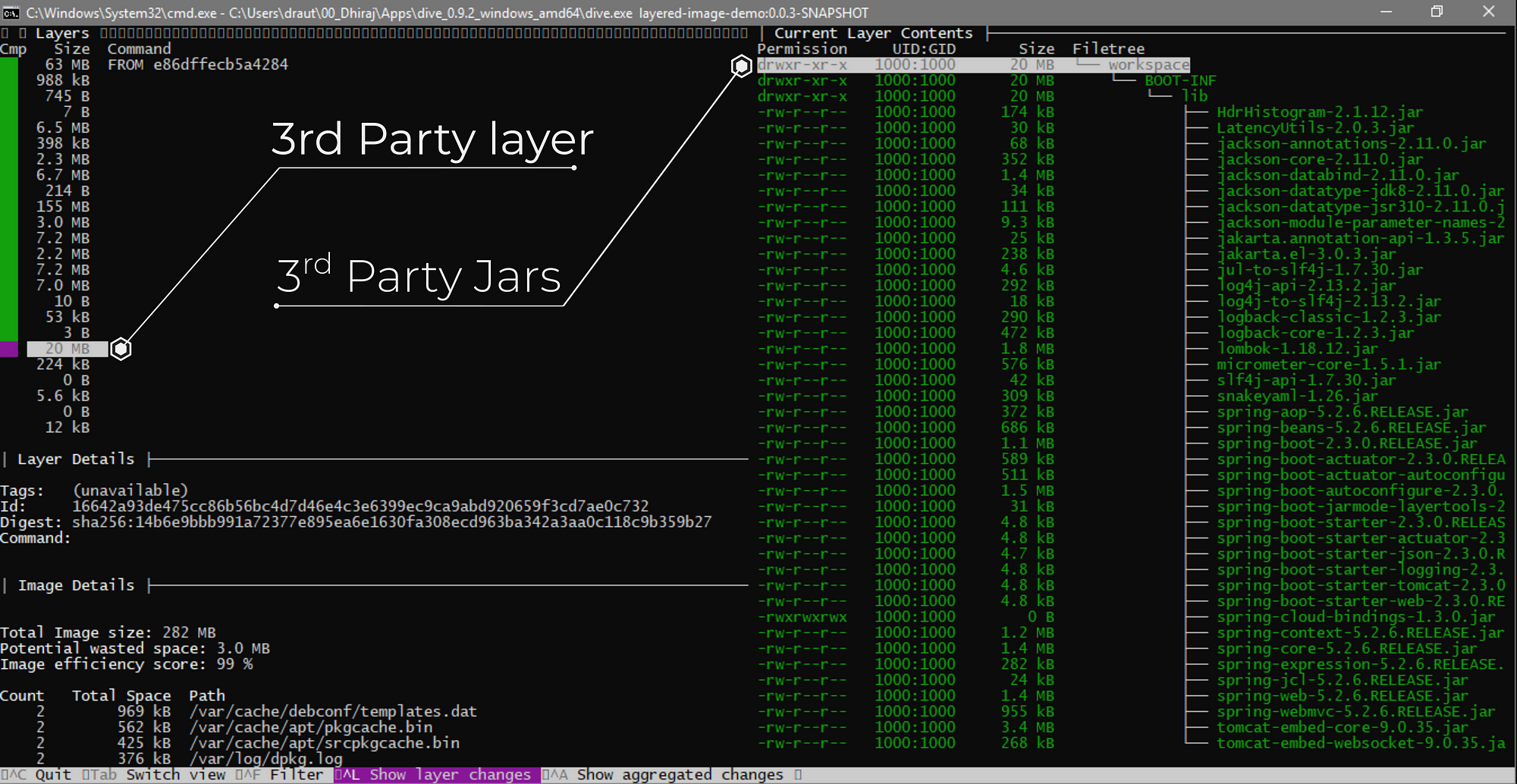
Task: Collapse the lib directory node
Action: (x=1194, y=96)
